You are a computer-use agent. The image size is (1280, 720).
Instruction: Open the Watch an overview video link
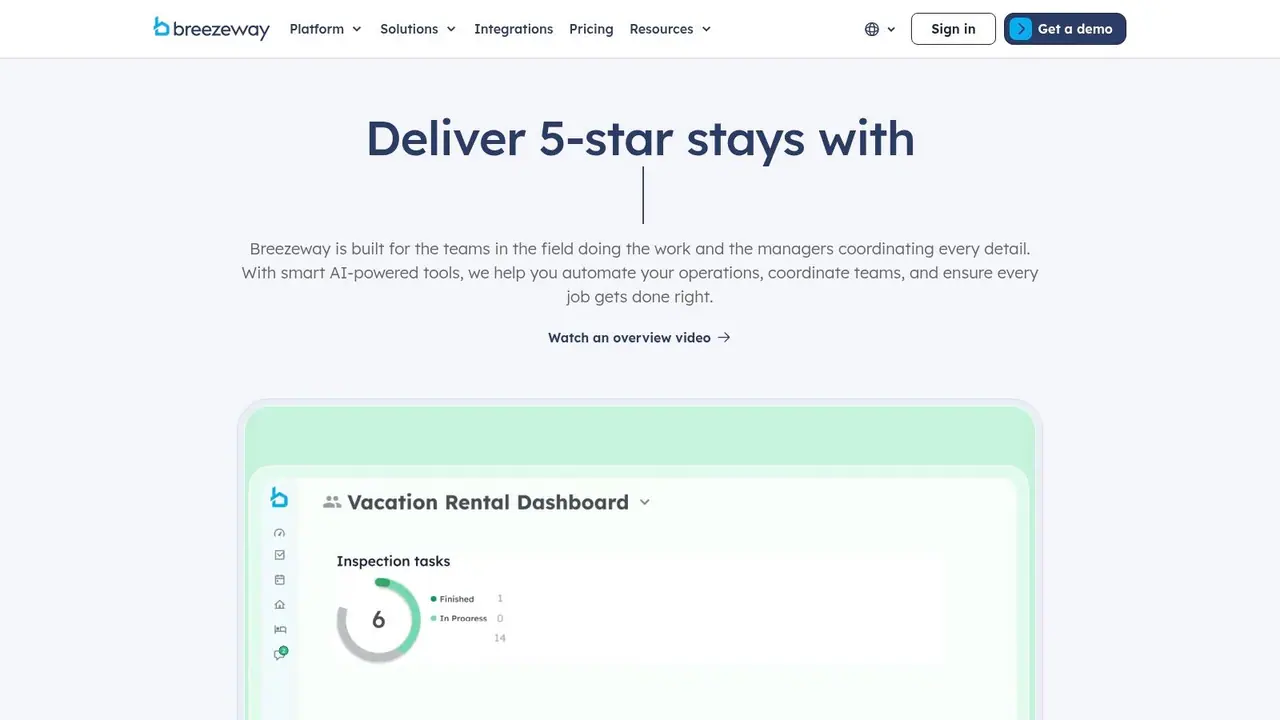639,338
